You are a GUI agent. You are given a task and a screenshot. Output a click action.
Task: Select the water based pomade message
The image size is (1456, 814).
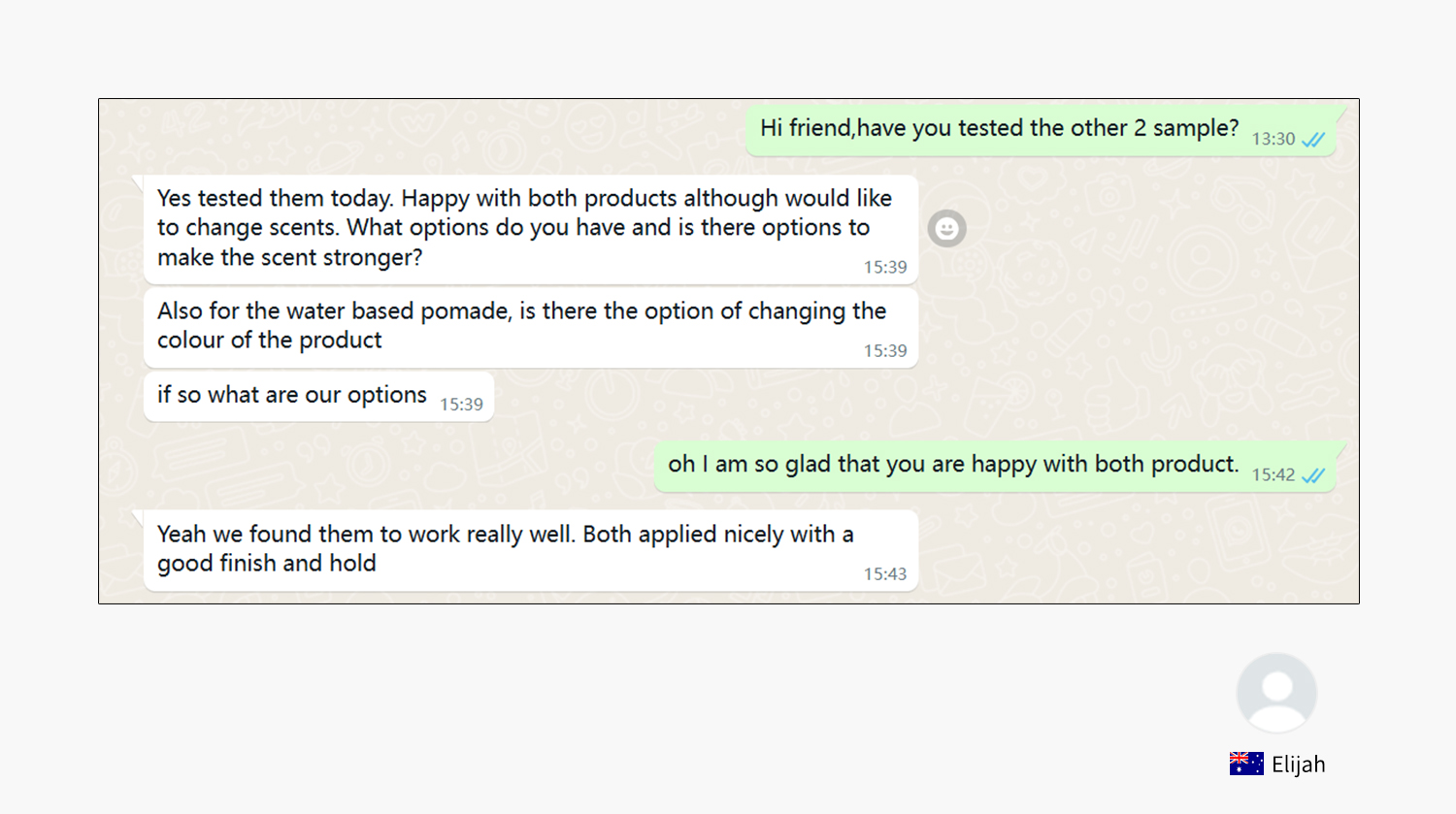(531, 327)
